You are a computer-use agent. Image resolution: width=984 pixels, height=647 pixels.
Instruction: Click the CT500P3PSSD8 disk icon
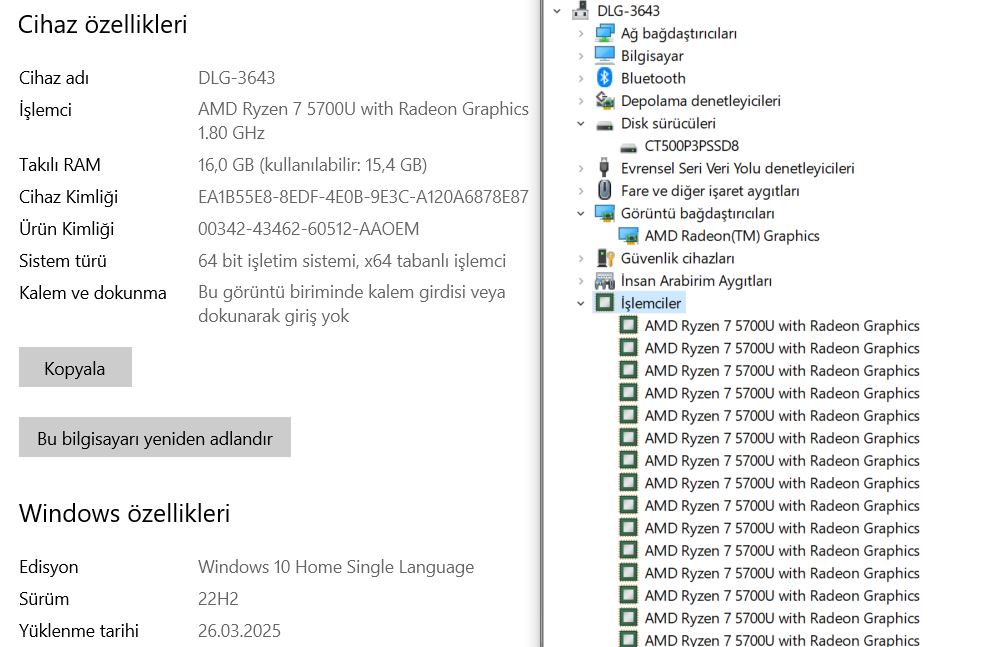[x=628, y=146]
